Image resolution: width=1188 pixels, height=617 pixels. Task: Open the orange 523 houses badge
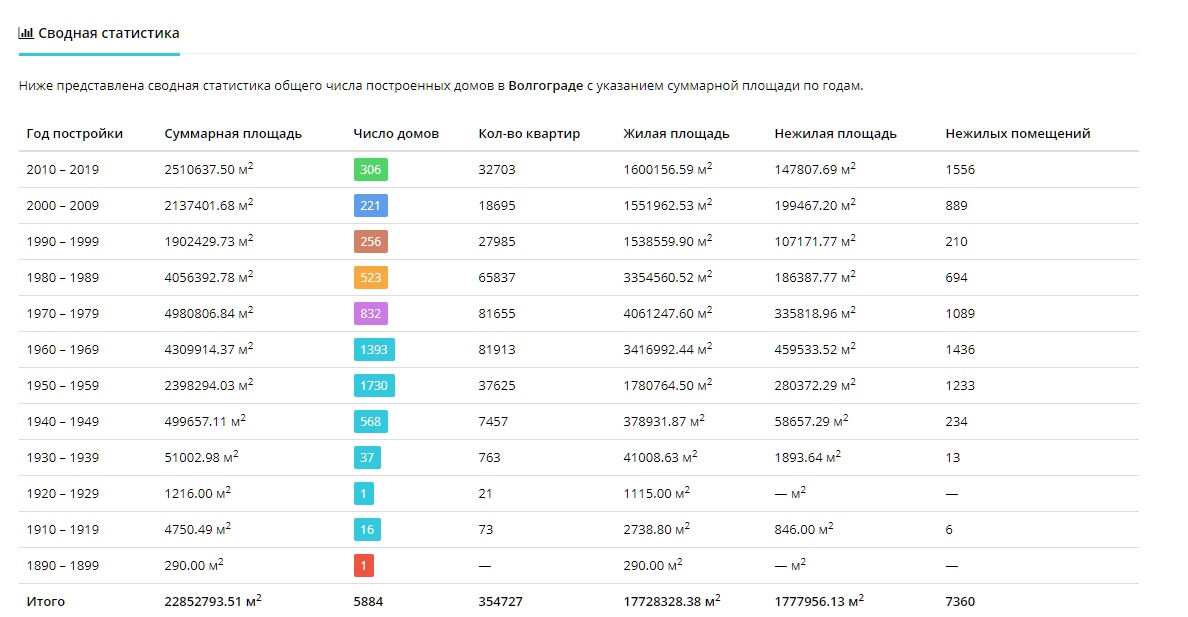[x=370, y=278]
